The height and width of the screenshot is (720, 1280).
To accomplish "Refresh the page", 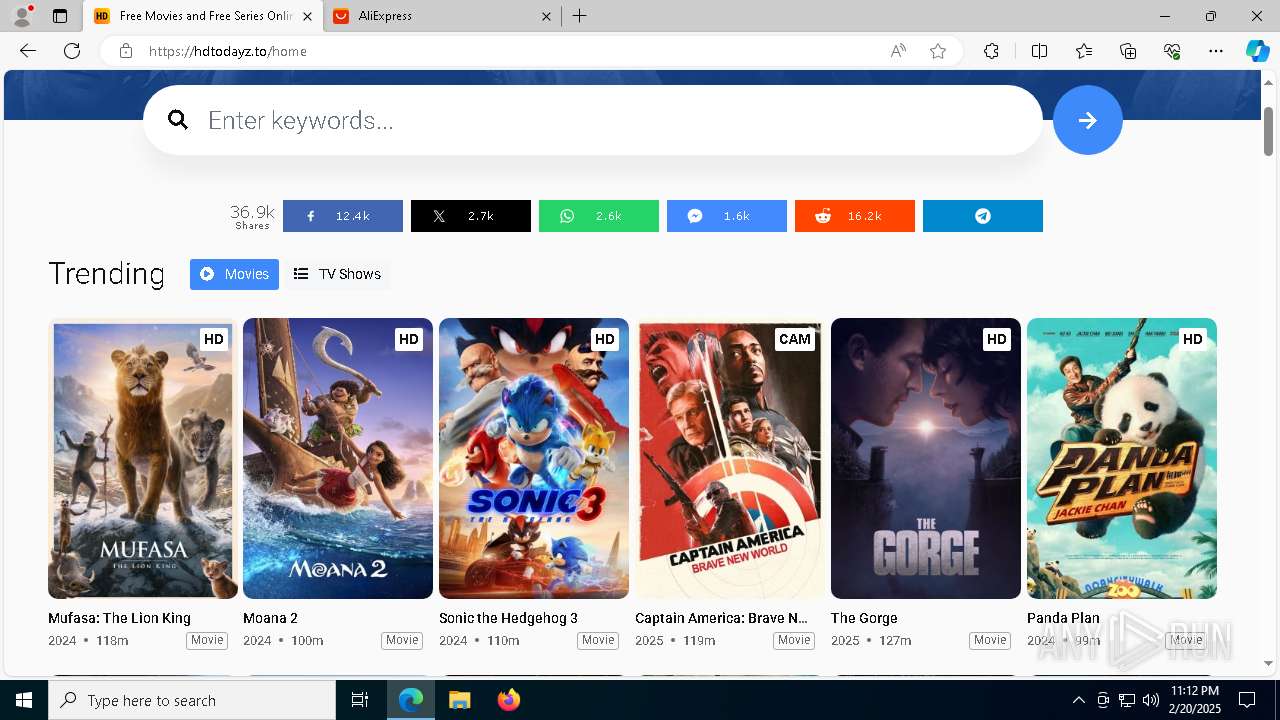I will 72,51.
